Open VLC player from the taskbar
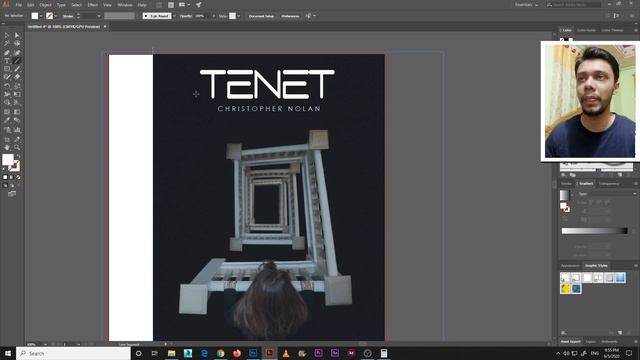The height and width of the screenshot is (360, 640). [x=286, y=353]
